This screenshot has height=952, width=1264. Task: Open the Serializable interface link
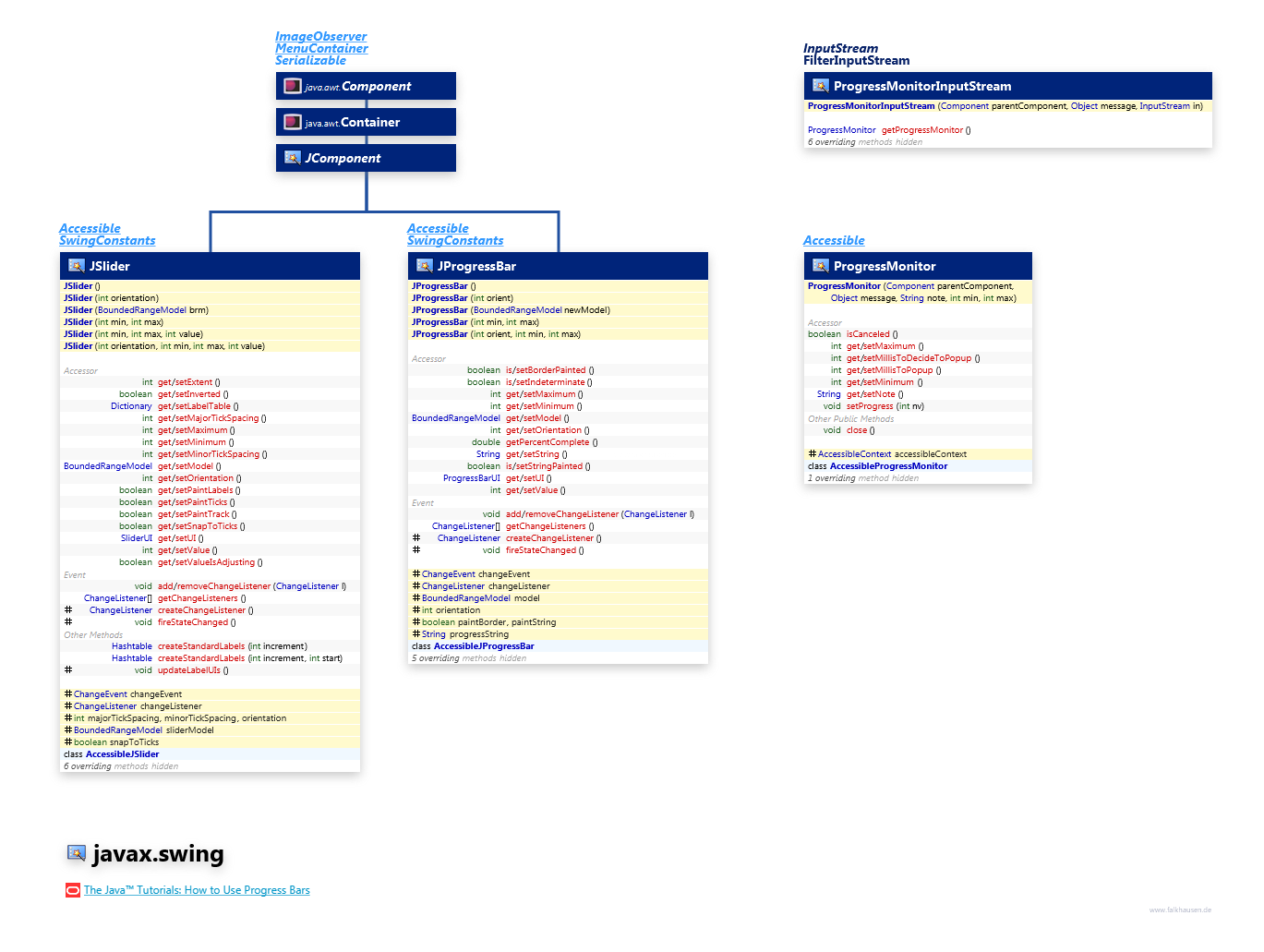310,61
